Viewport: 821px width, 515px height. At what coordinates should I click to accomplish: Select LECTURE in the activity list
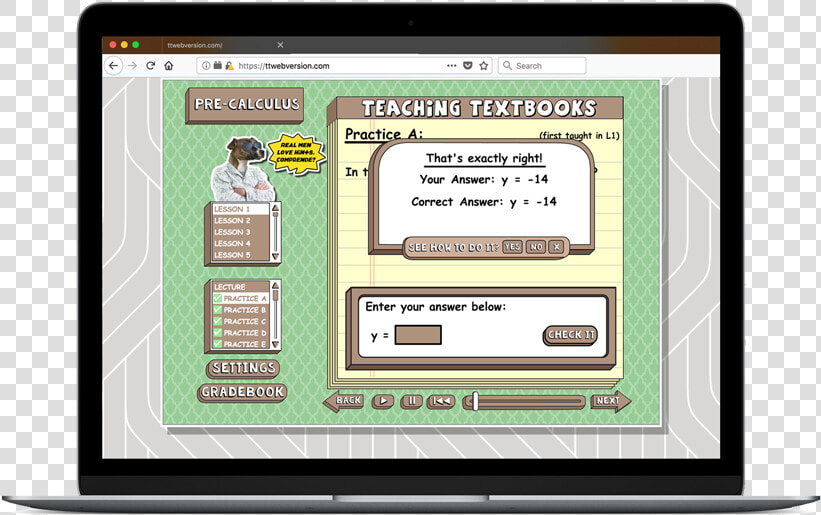[x=240, y=287]
